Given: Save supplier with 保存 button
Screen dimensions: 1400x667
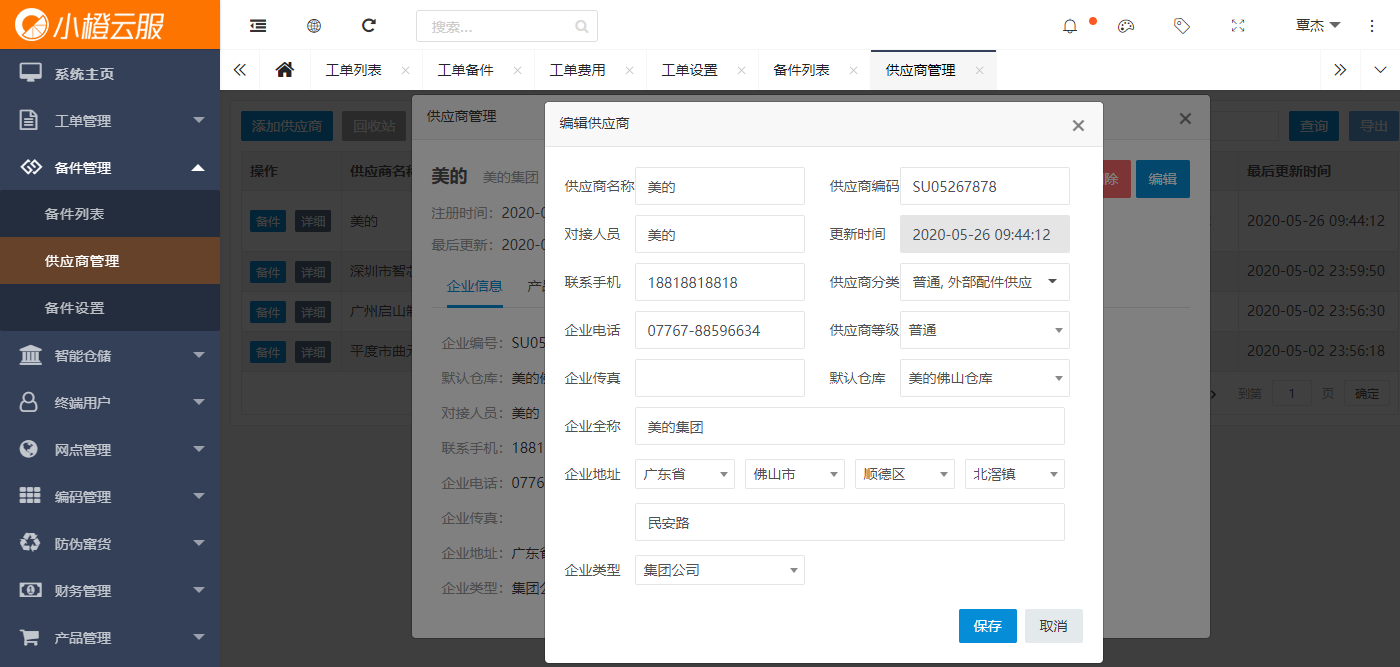Looking at the screenshot, I should (988, 626).
